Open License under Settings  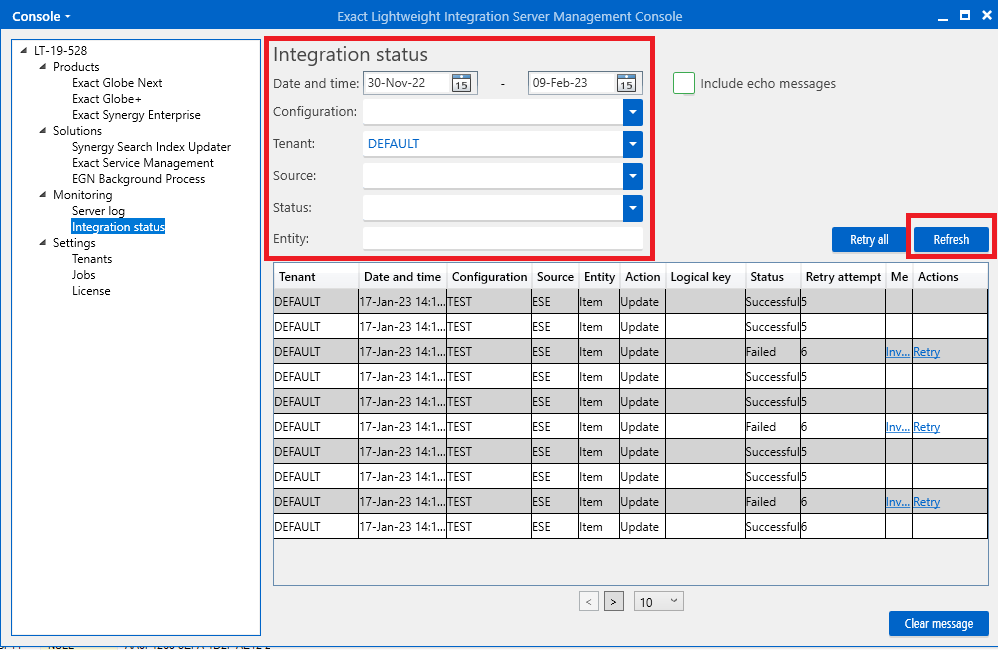tap(91, 291)
